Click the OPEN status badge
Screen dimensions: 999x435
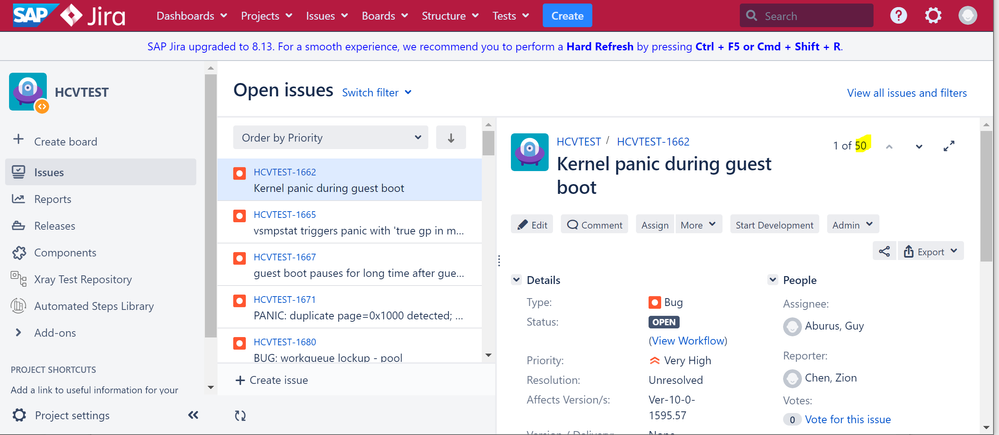point(664,322)
